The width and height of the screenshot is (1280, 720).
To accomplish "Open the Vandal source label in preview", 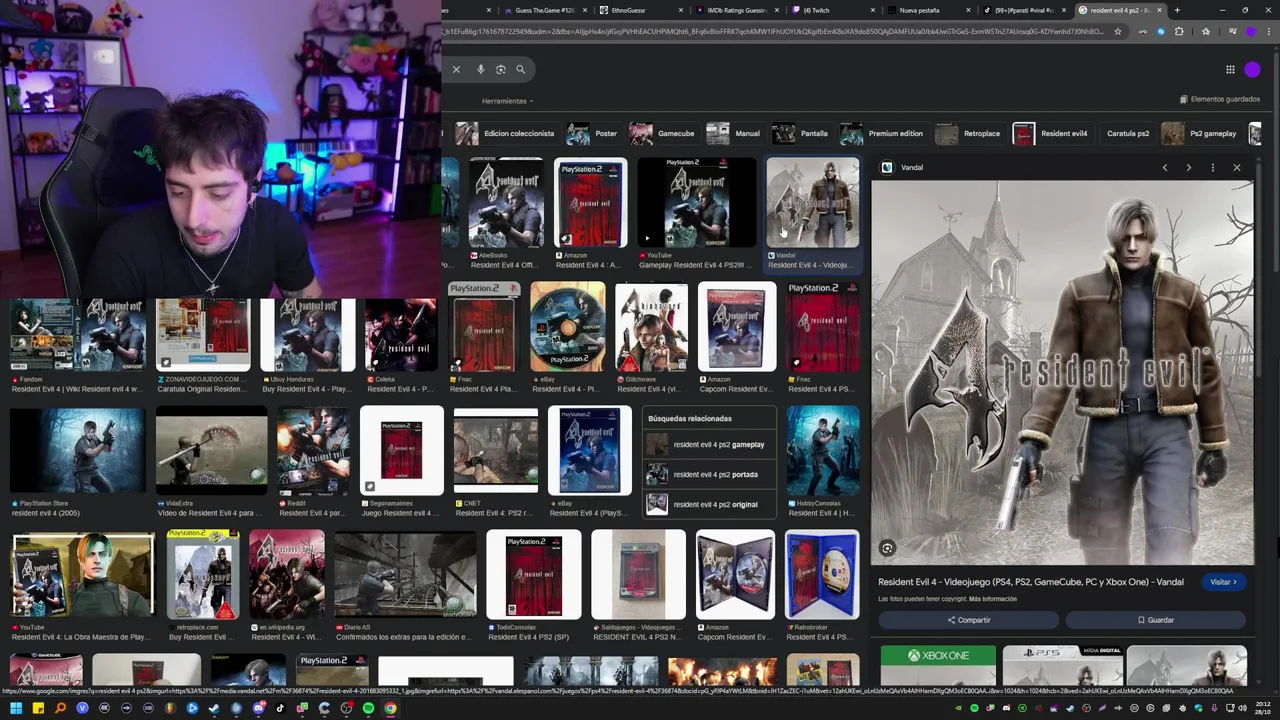I will tap(903, 167).
